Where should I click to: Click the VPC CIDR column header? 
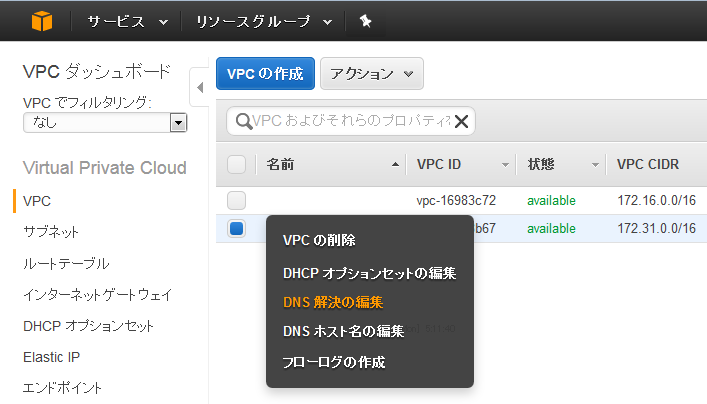[x=648, y=165]
